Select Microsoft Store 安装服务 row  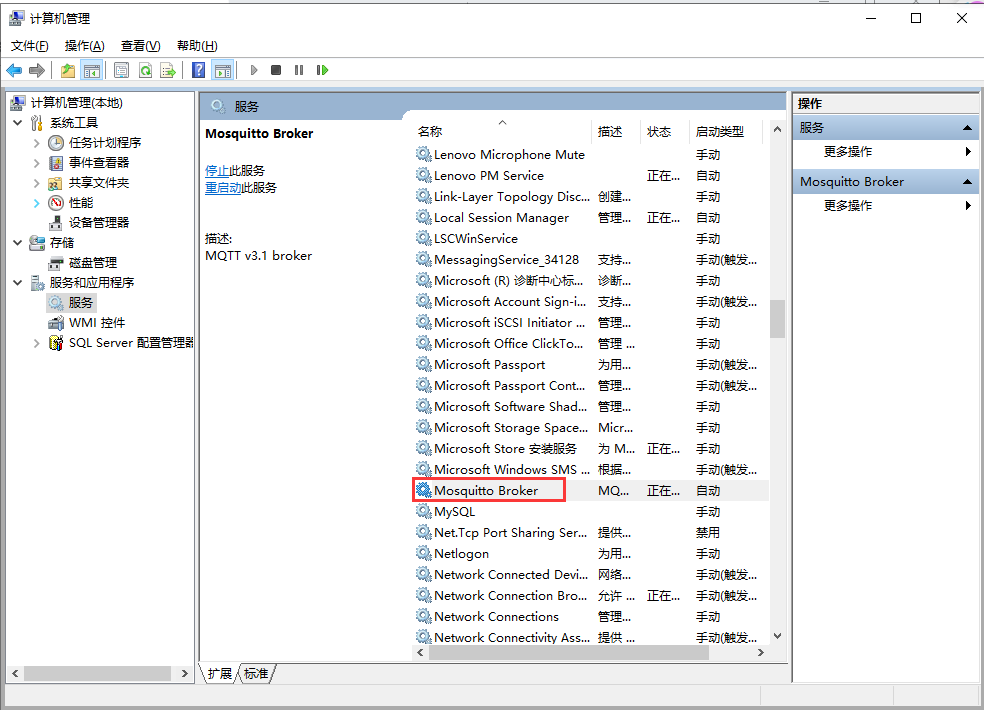pyautogui.click(x=590, y=449)
